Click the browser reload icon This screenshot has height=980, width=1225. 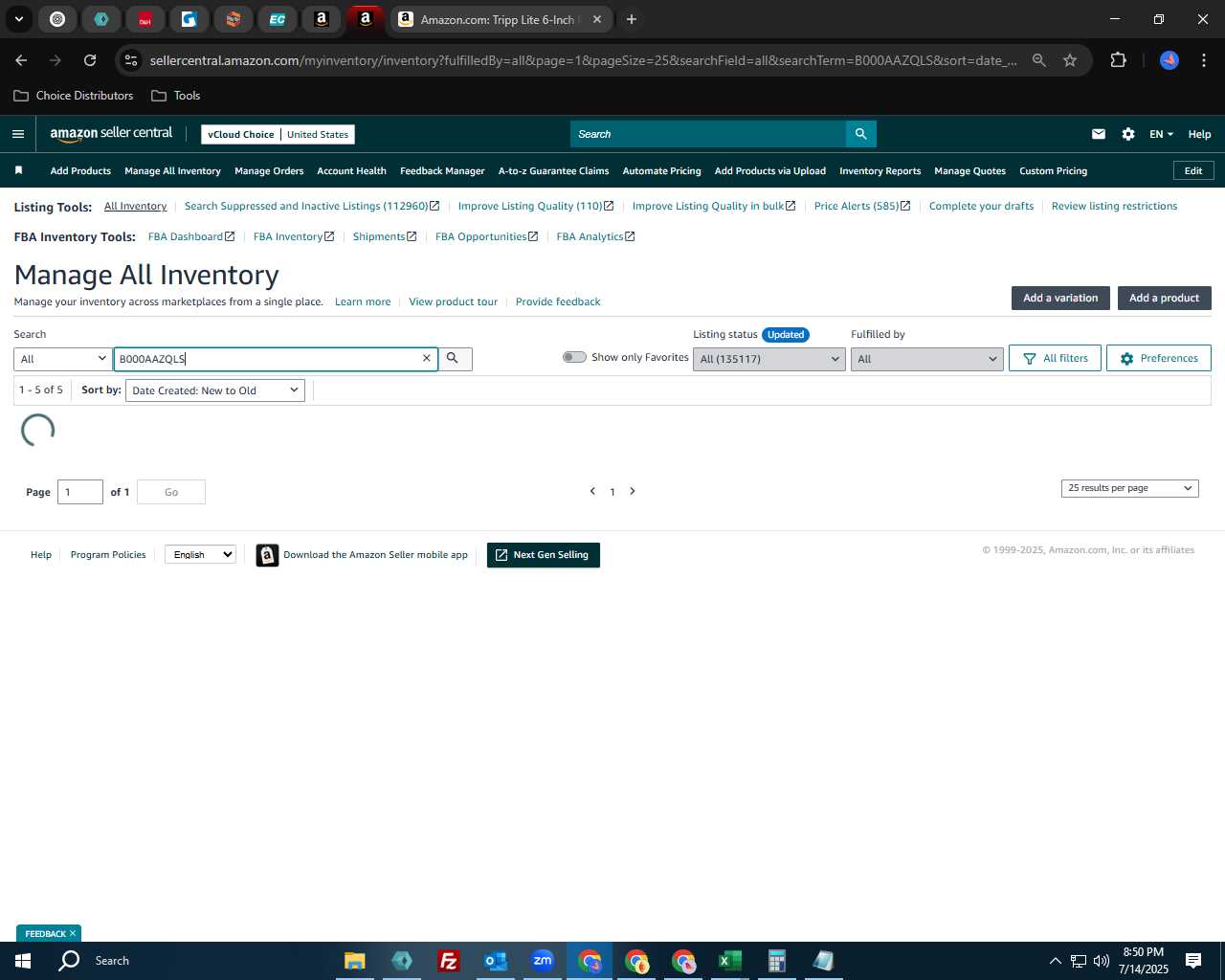[90, 60]
